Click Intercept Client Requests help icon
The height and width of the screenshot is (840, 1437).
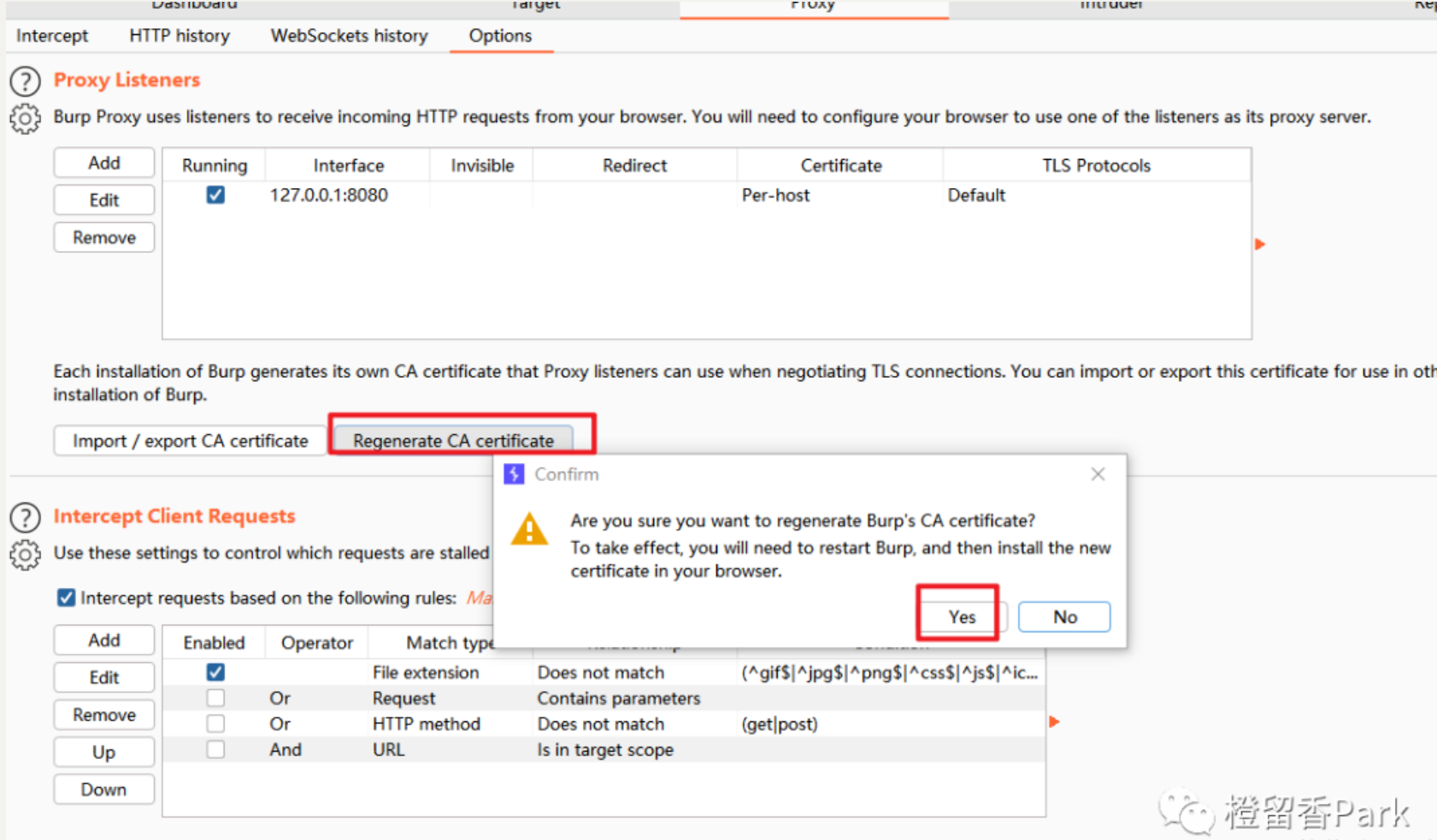[25, 517]
